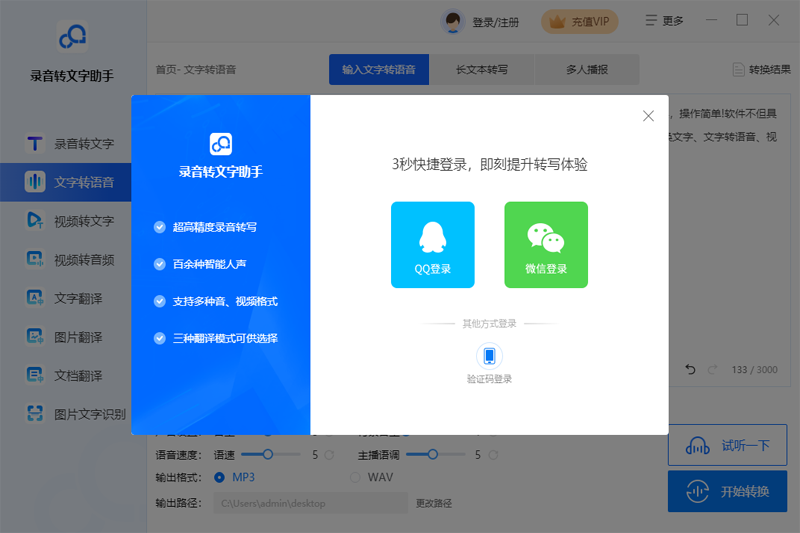Image resolution: width=800 pixels, height=533 pixels.
Task: Close the login dialog with the X
Action: click(x=648, y=116)
